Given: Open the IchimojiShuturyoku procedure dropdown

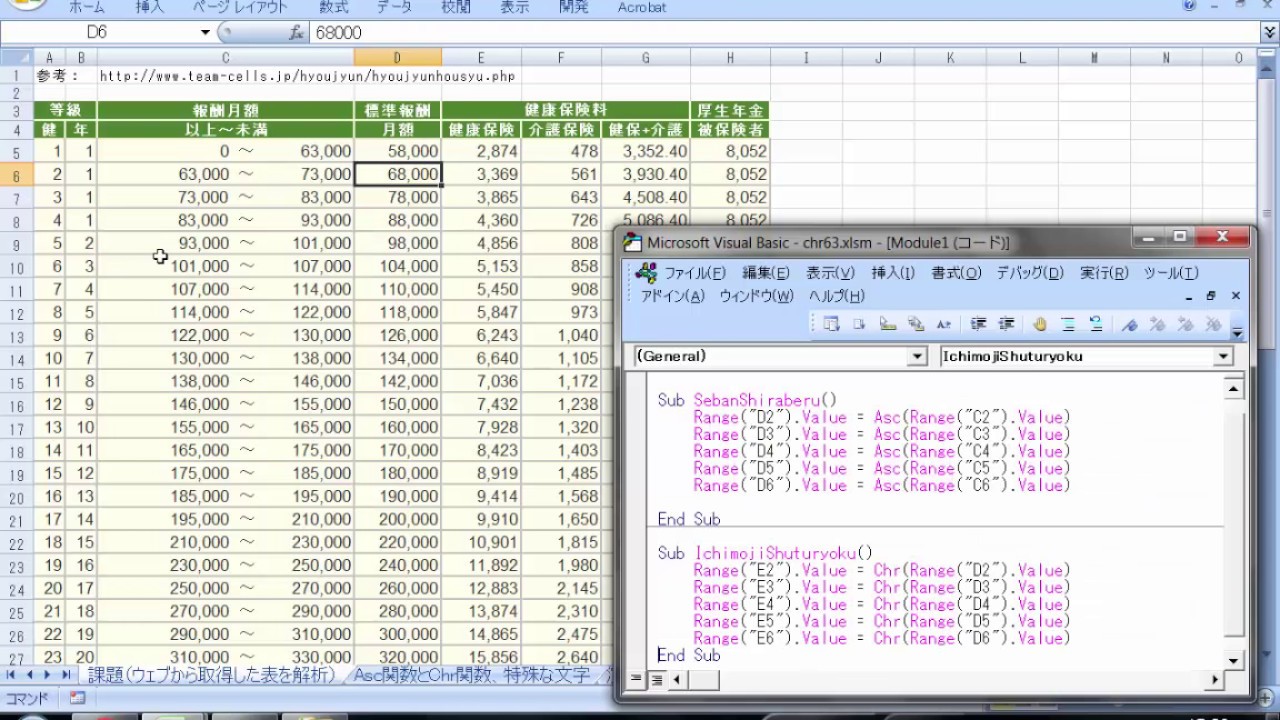Looking at the screenshot, I should pos(1223,357).
